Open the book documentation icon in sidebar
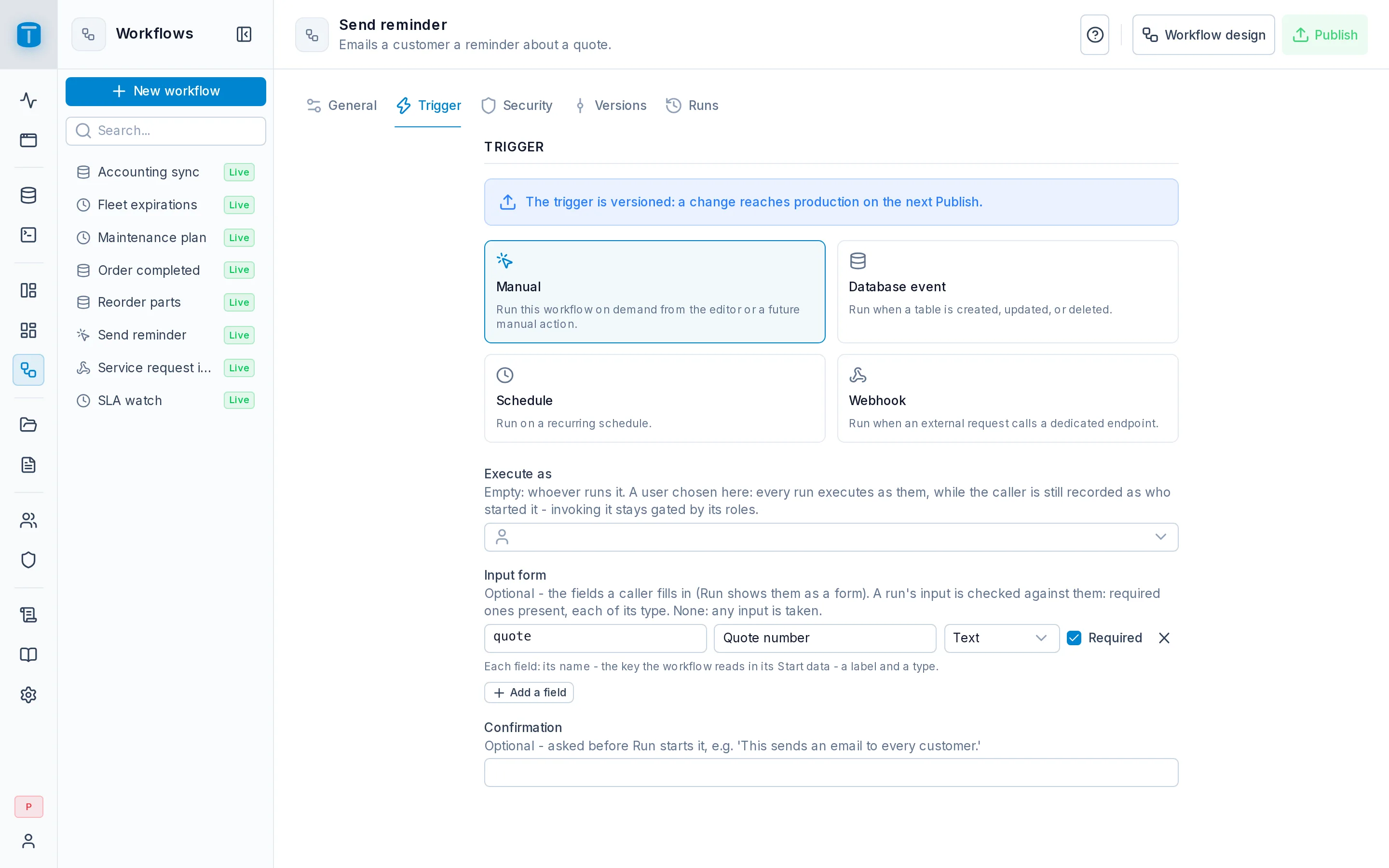This screenshot has width=1389, height=868. click(29, 654)
